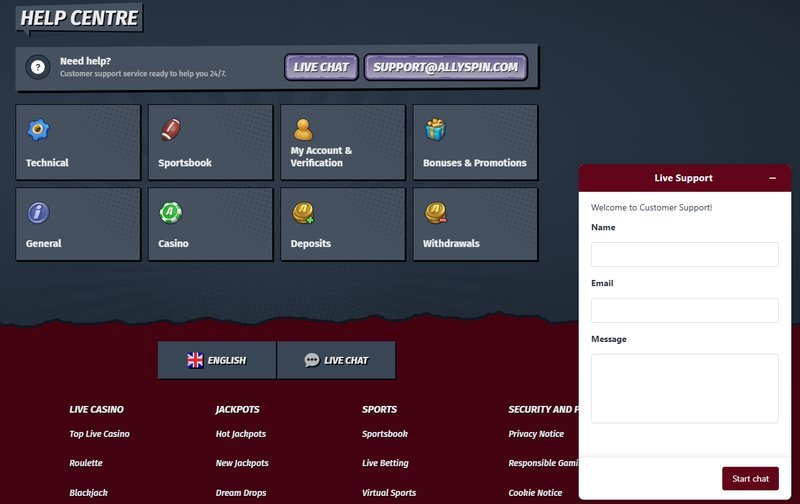Go to Top Live Casino link
The height and width of the screenshot is (504, 800).
pyautogui.click(x=99, y=434)
